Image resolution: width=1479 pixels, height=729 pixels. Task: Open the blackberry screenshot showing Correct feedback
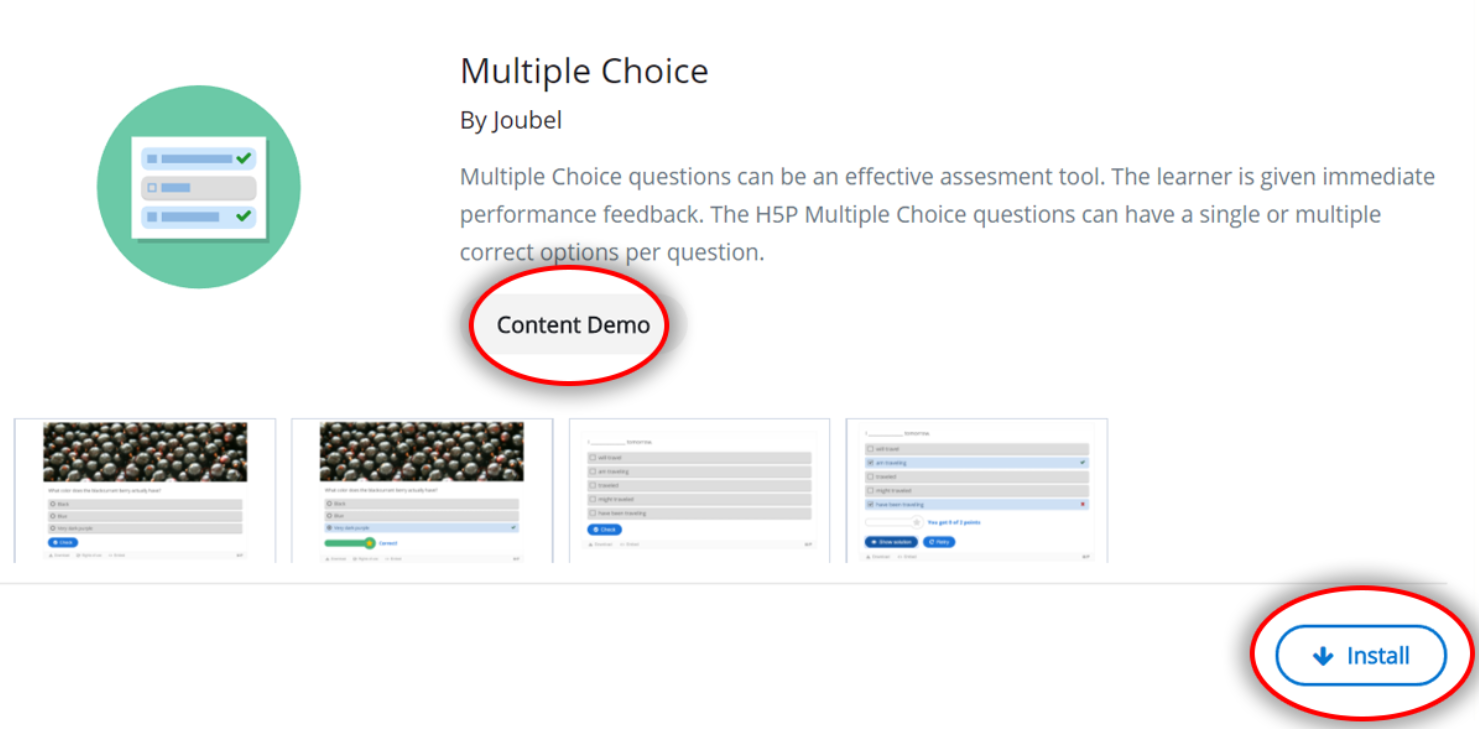click(422, 490)
